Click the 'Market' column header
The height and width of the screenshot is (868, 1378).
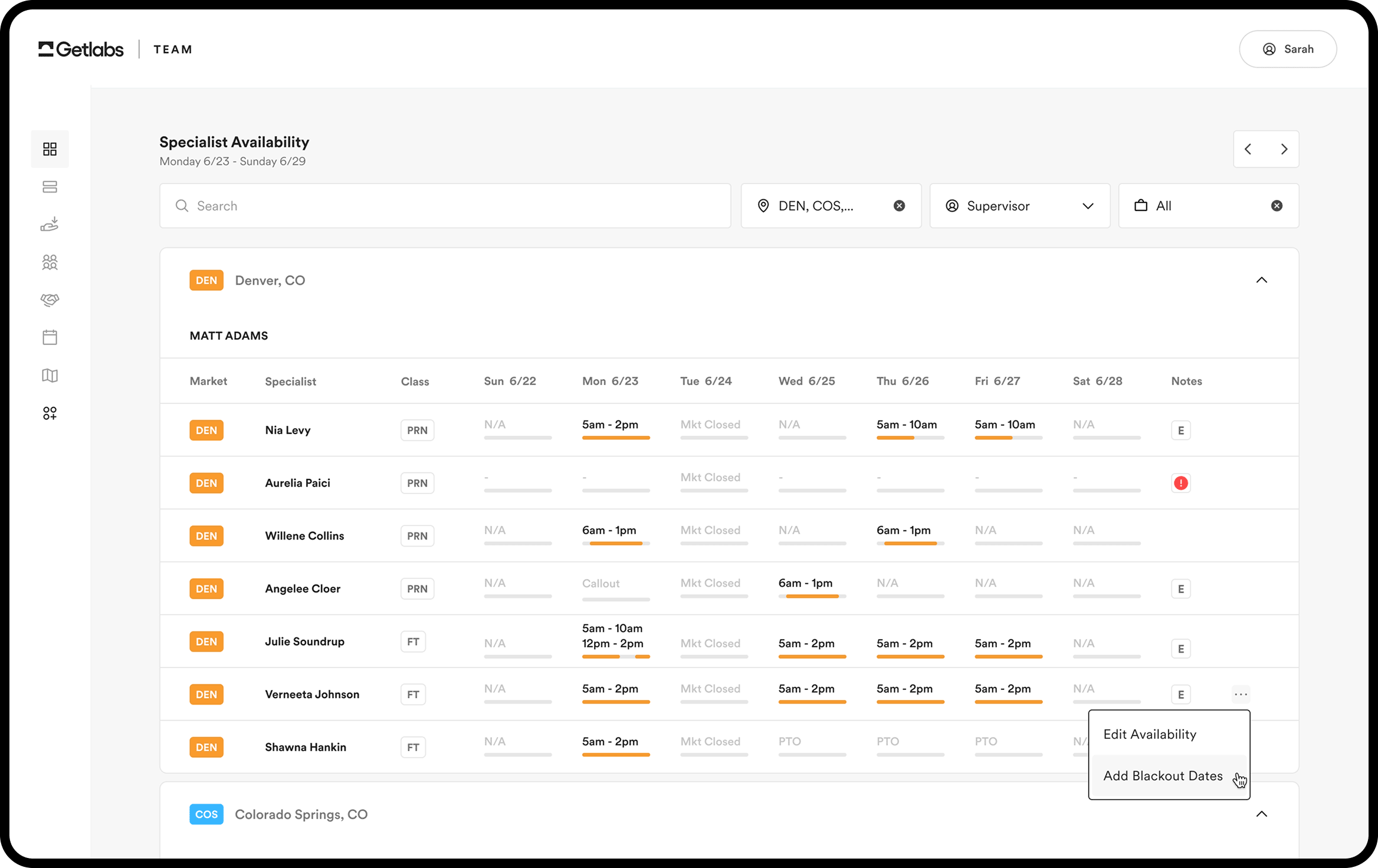pos(208,381)
